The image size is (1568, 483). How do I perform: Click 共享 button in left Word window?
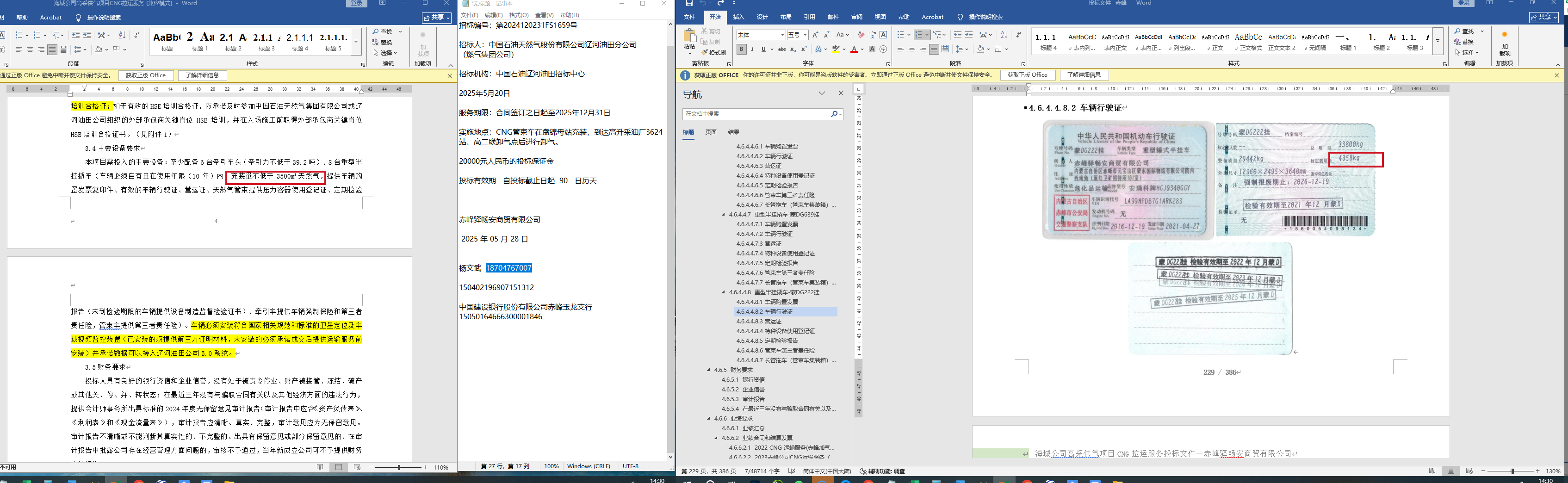(x=436, y=17)
